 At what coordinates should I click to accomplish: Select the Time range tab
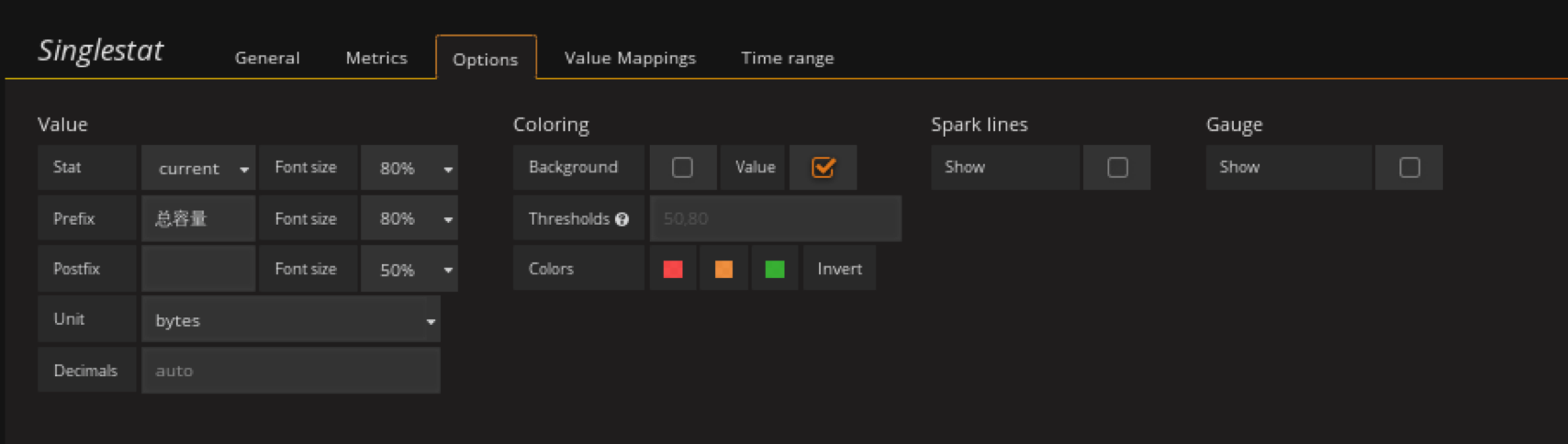tap(788, 58)
